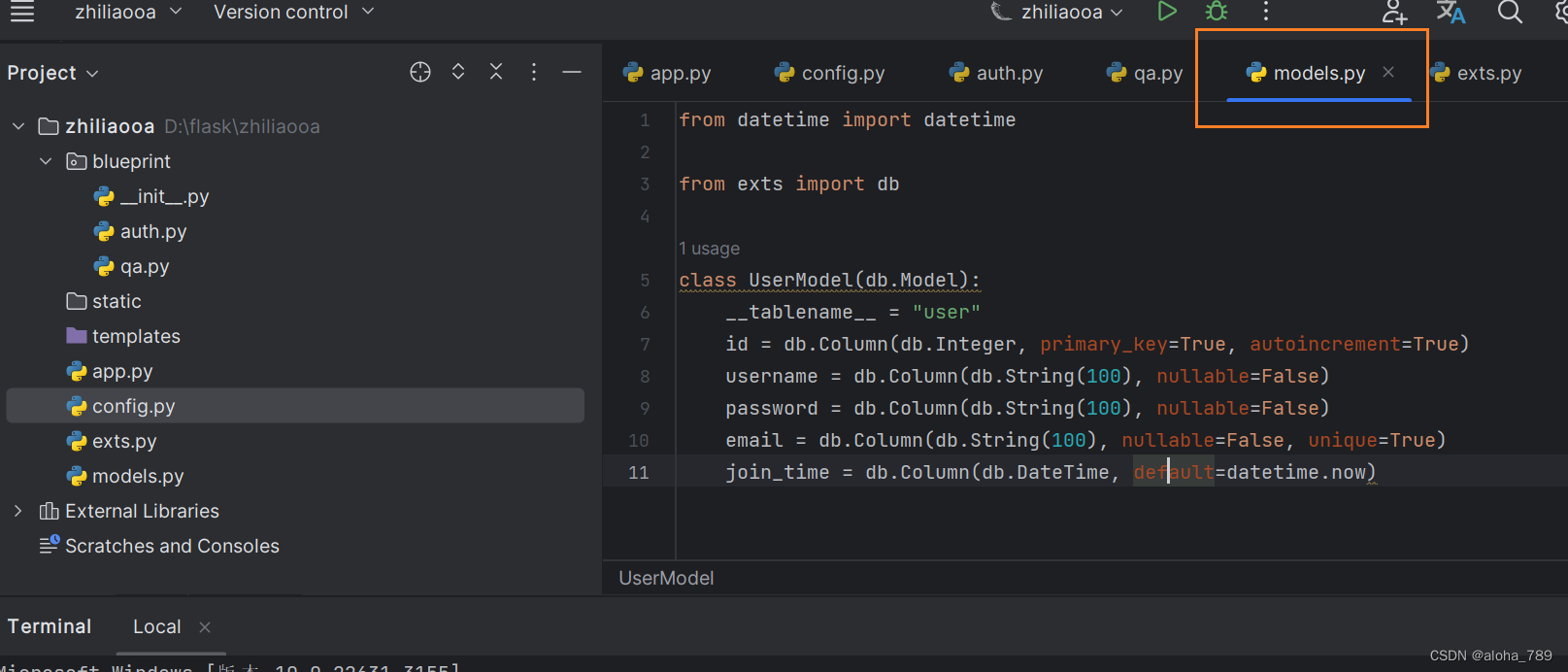Open the Version control dropdown

(293, 12)
